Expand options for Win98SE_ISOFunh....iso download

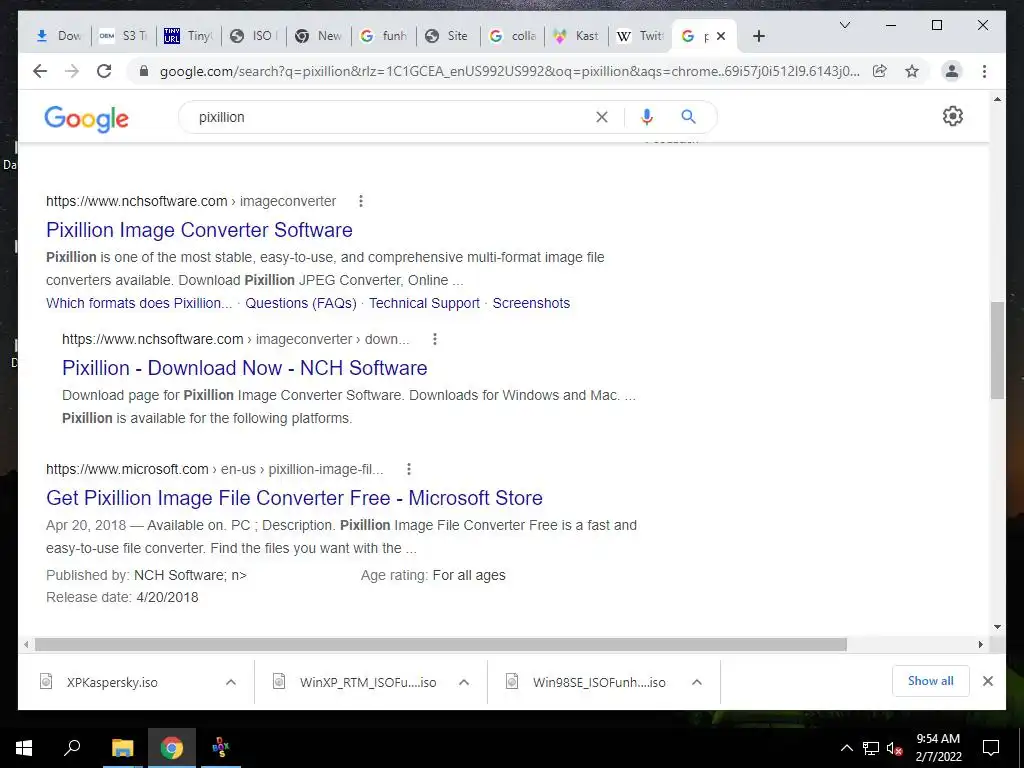coord(697,682)
